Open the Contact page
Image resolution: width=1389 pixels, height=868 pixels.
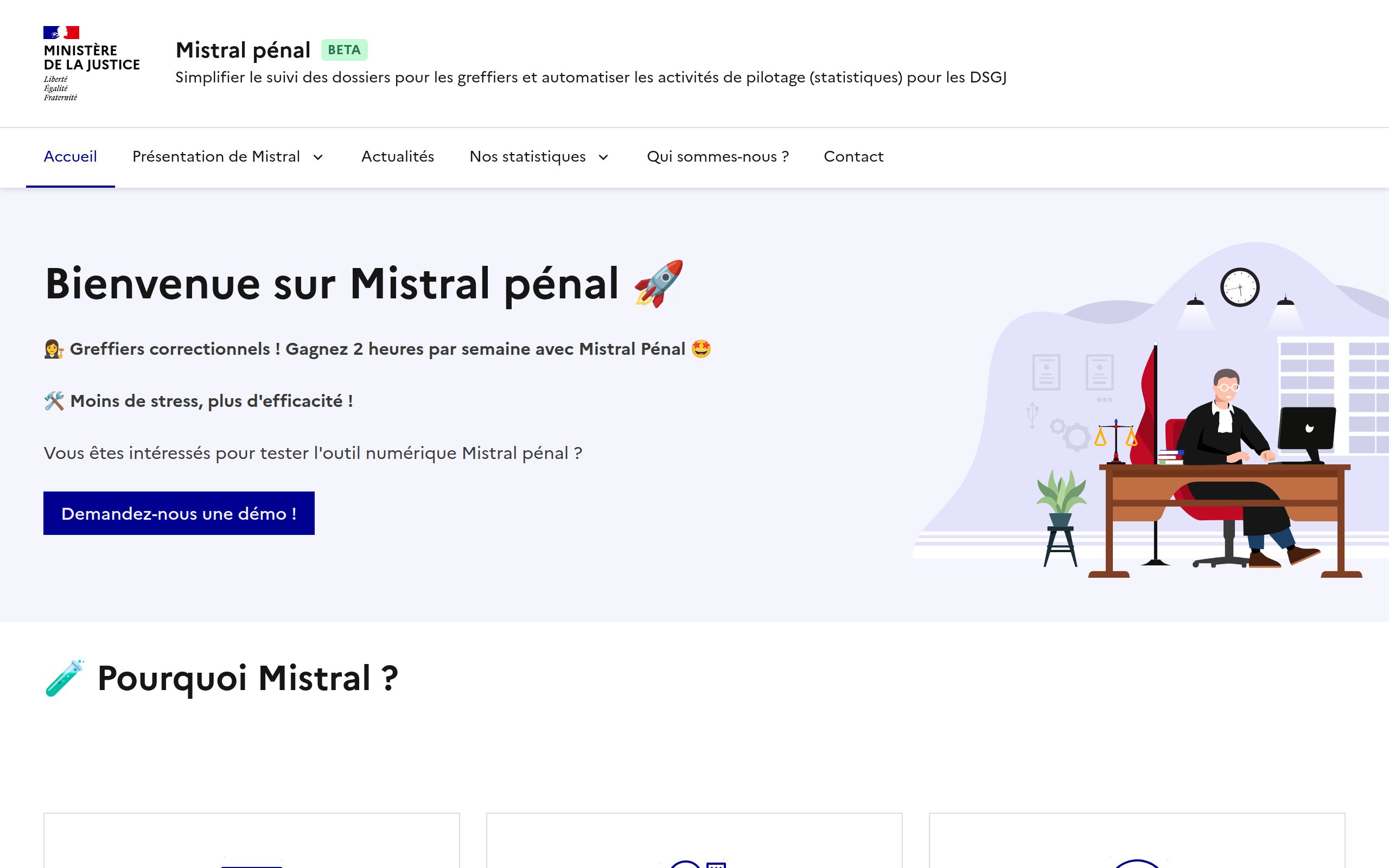[853, 157]
